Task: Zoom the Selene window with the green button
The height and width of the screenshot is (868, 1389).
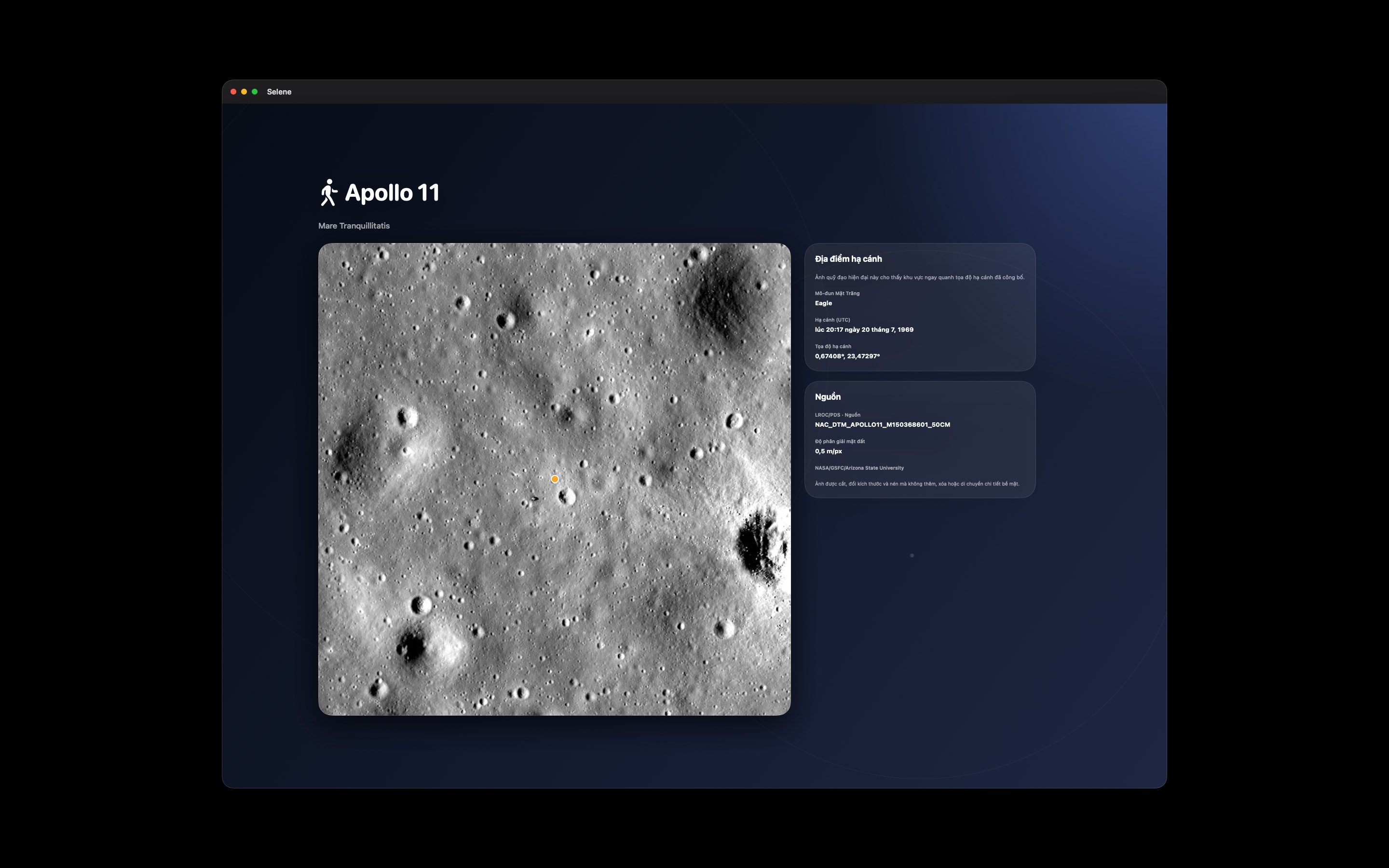Action: pyautogui.click(x=255, y=92)
